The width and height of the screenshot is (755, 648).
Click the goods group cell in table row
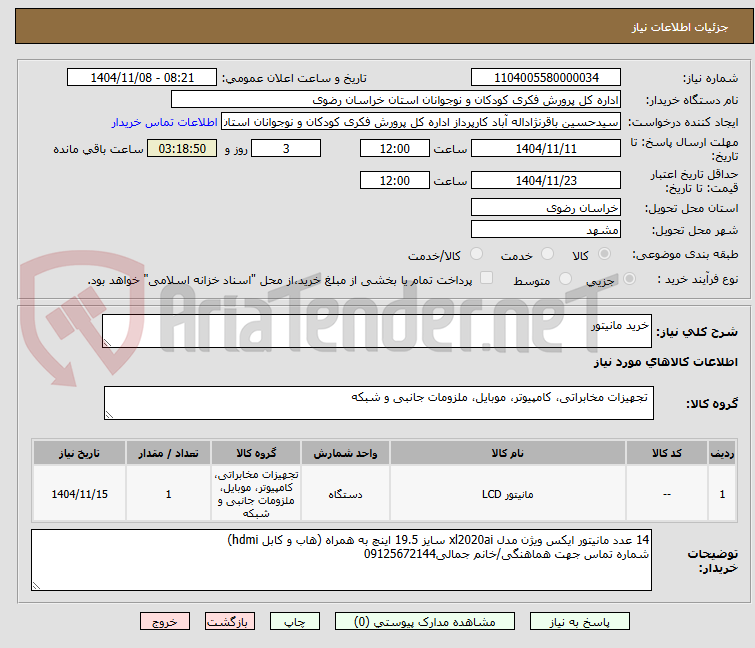[x=256, y=494]
